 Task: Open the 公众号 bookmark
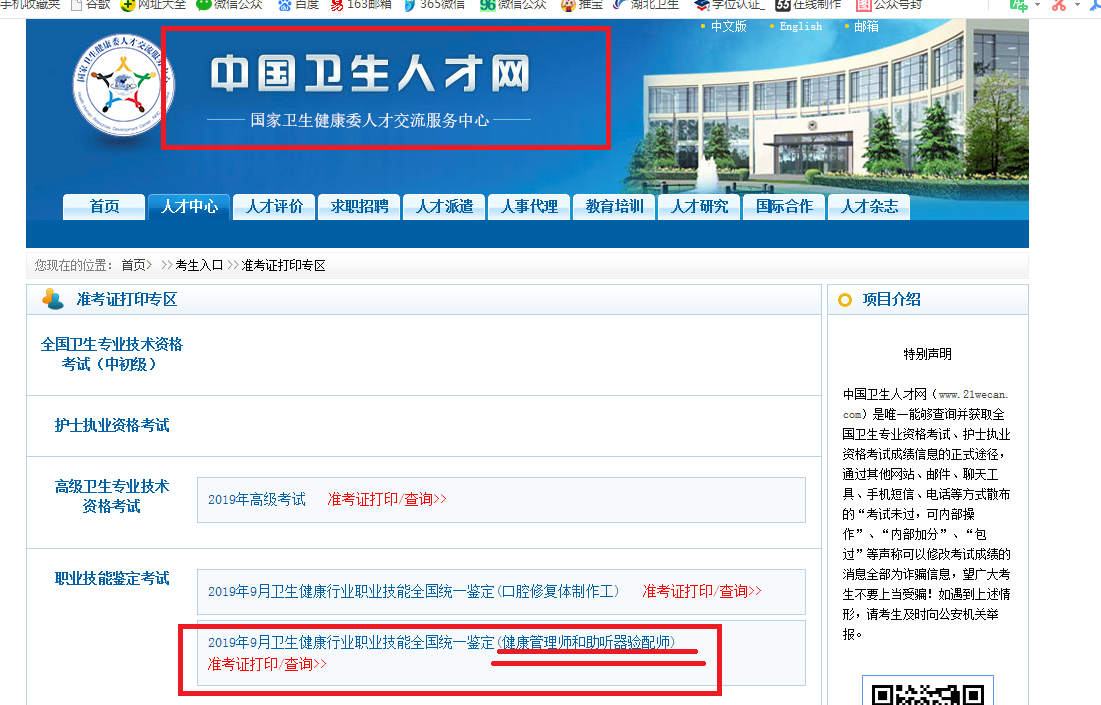tap(889, 5)
